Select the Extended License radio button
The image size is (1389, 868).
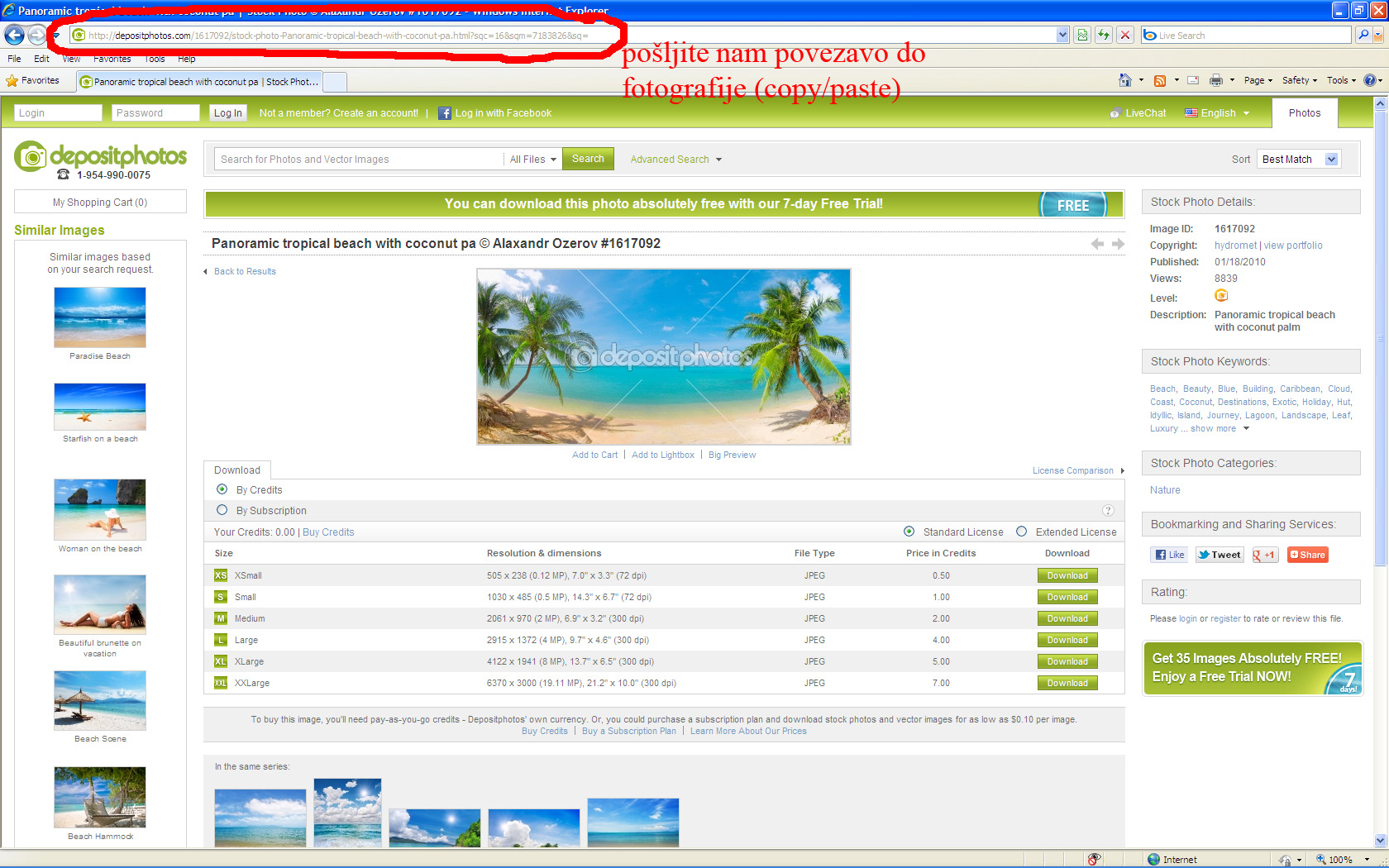(x=1021, y=532)
